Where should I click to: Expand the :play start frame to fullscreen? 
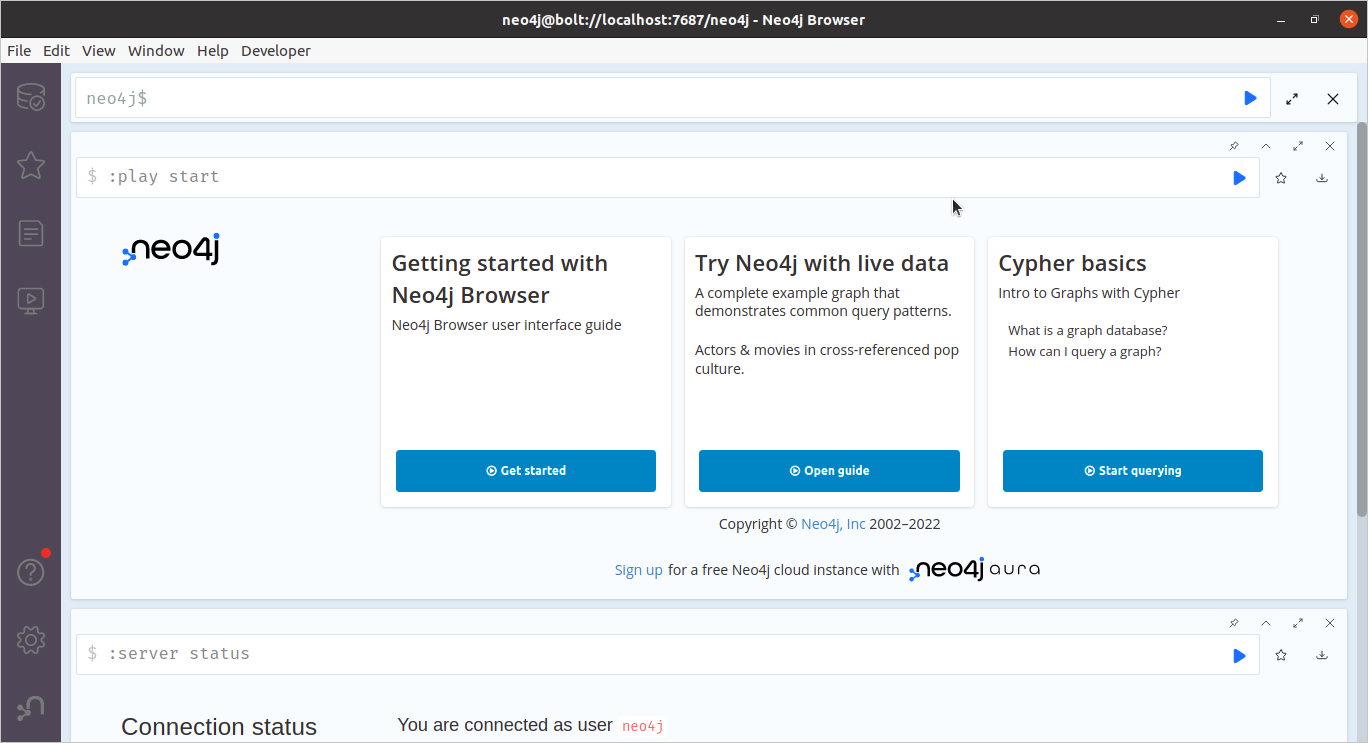click(x=1298, y=146)
